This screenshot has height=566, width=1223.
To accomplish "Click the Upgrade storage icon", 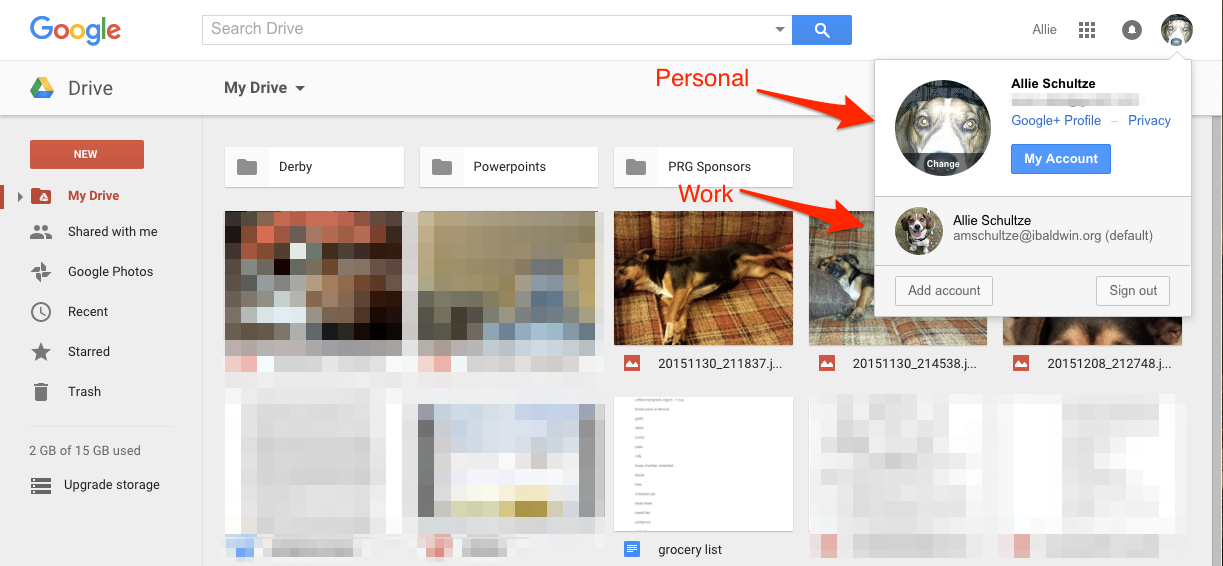I will pos(41,485).
